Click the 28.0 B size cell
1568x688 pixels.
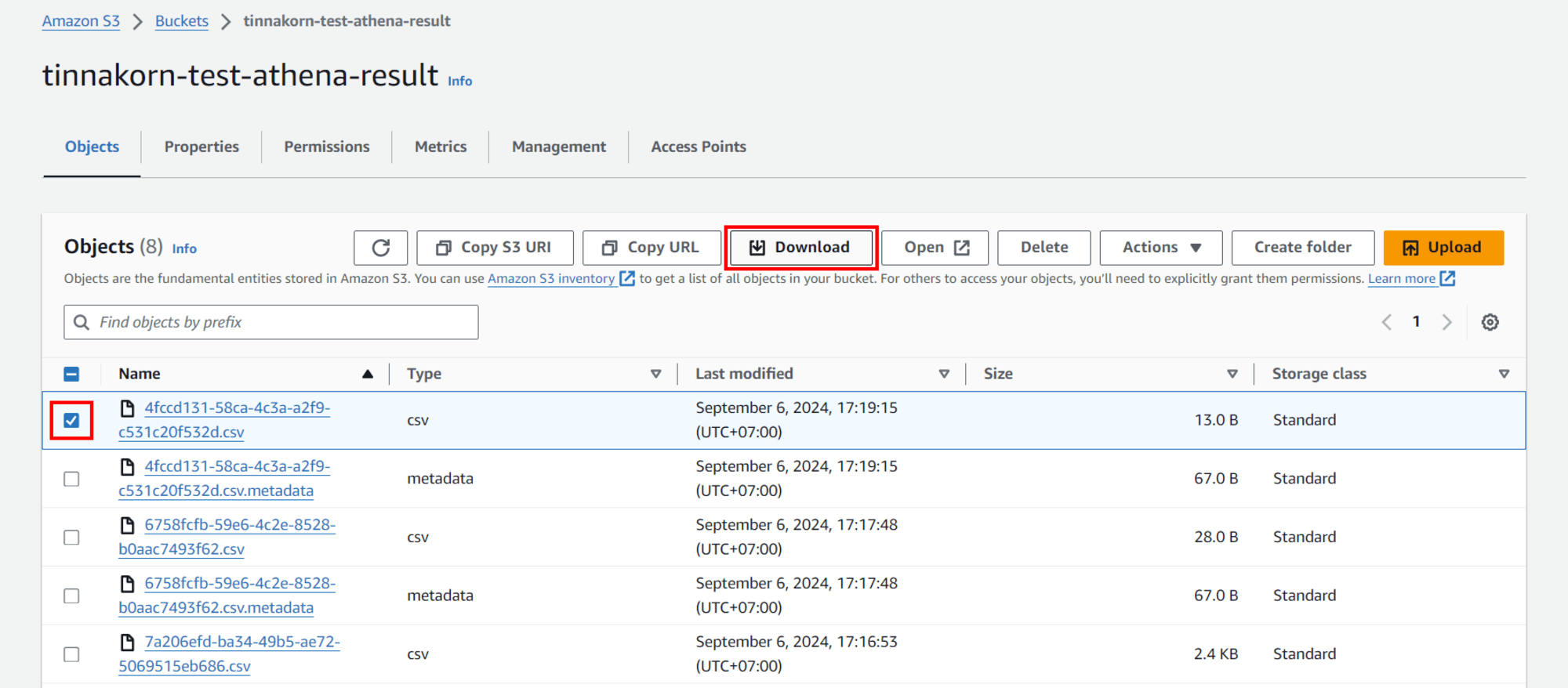click(1216, 538)
